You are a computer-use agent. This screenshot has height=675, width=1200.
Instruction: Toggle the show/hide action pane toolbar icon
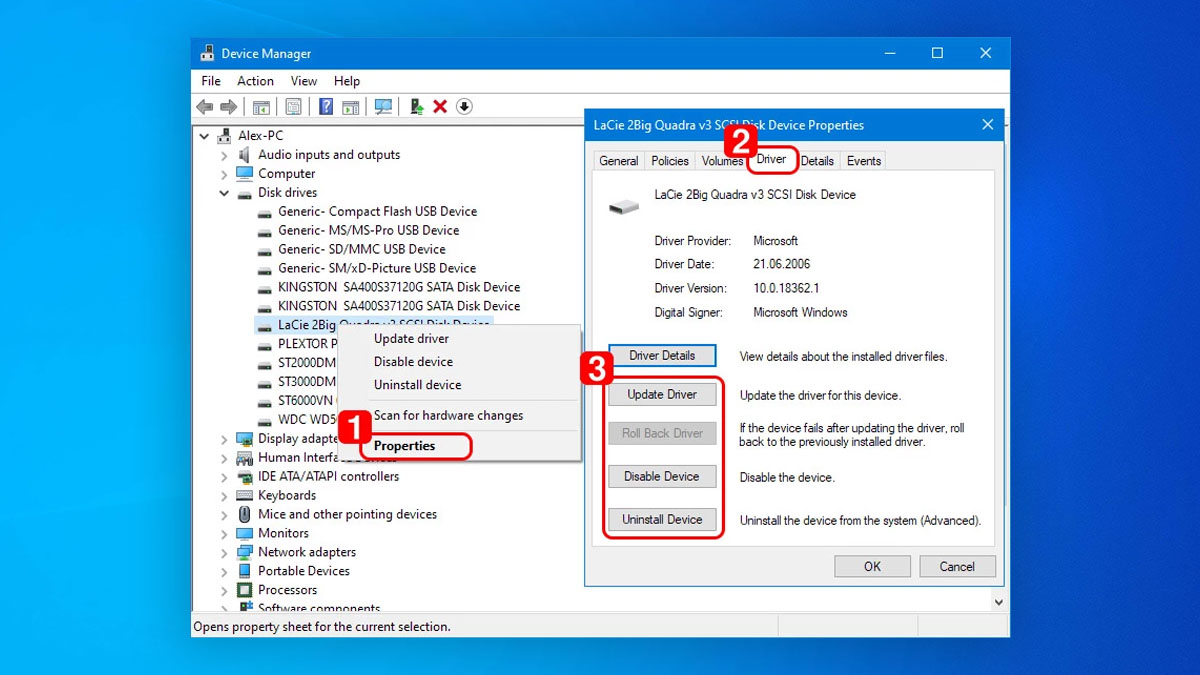click(x=350, y=107)
